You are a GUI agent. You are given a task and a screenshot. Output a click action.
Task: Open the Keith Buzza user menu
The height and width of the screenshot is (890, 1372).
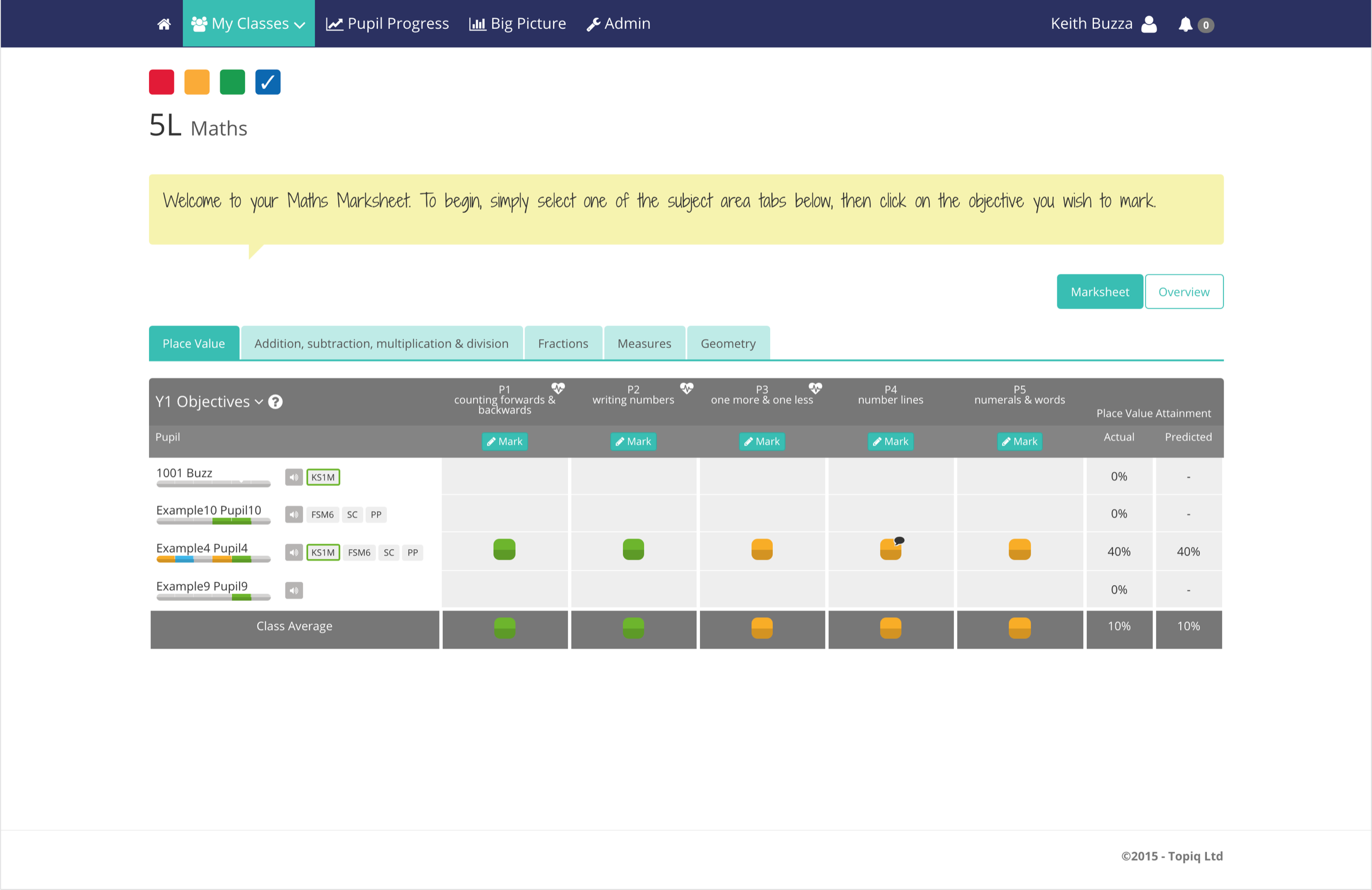[1091, 24]
